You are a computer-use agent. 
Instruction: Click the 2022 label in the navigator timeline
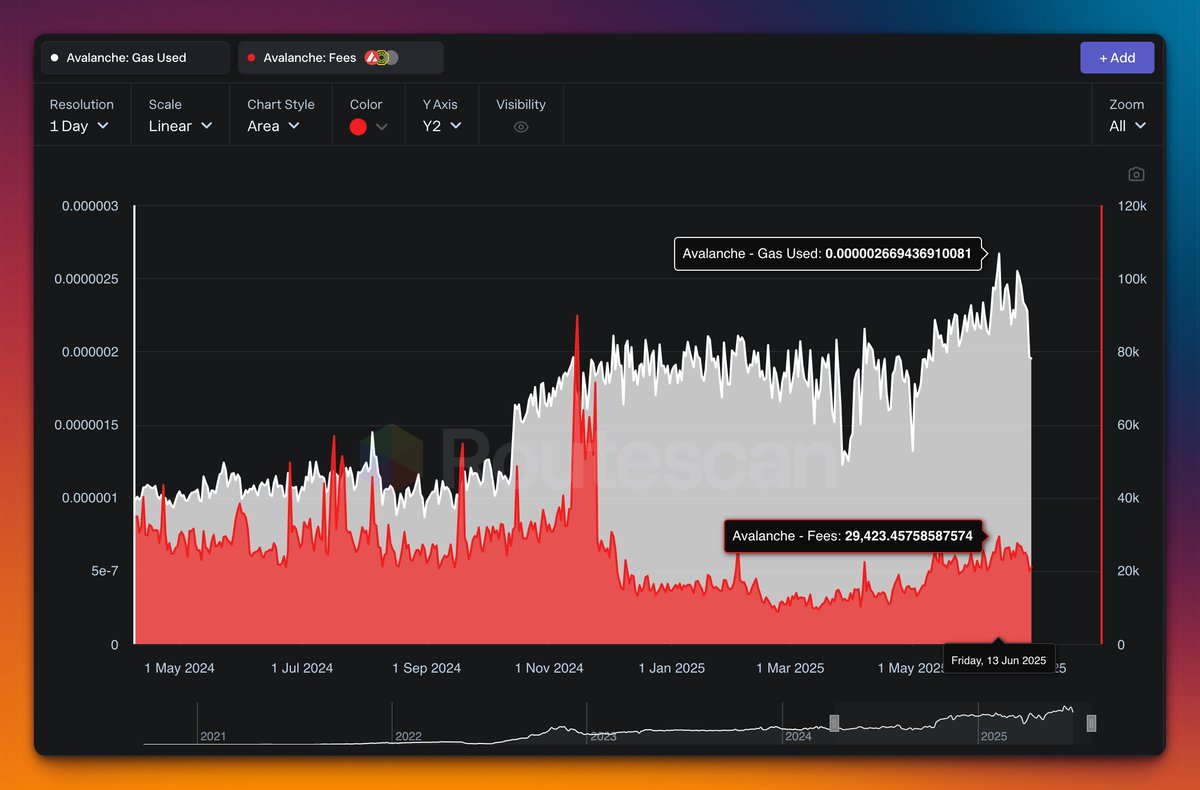click(409, 736)
